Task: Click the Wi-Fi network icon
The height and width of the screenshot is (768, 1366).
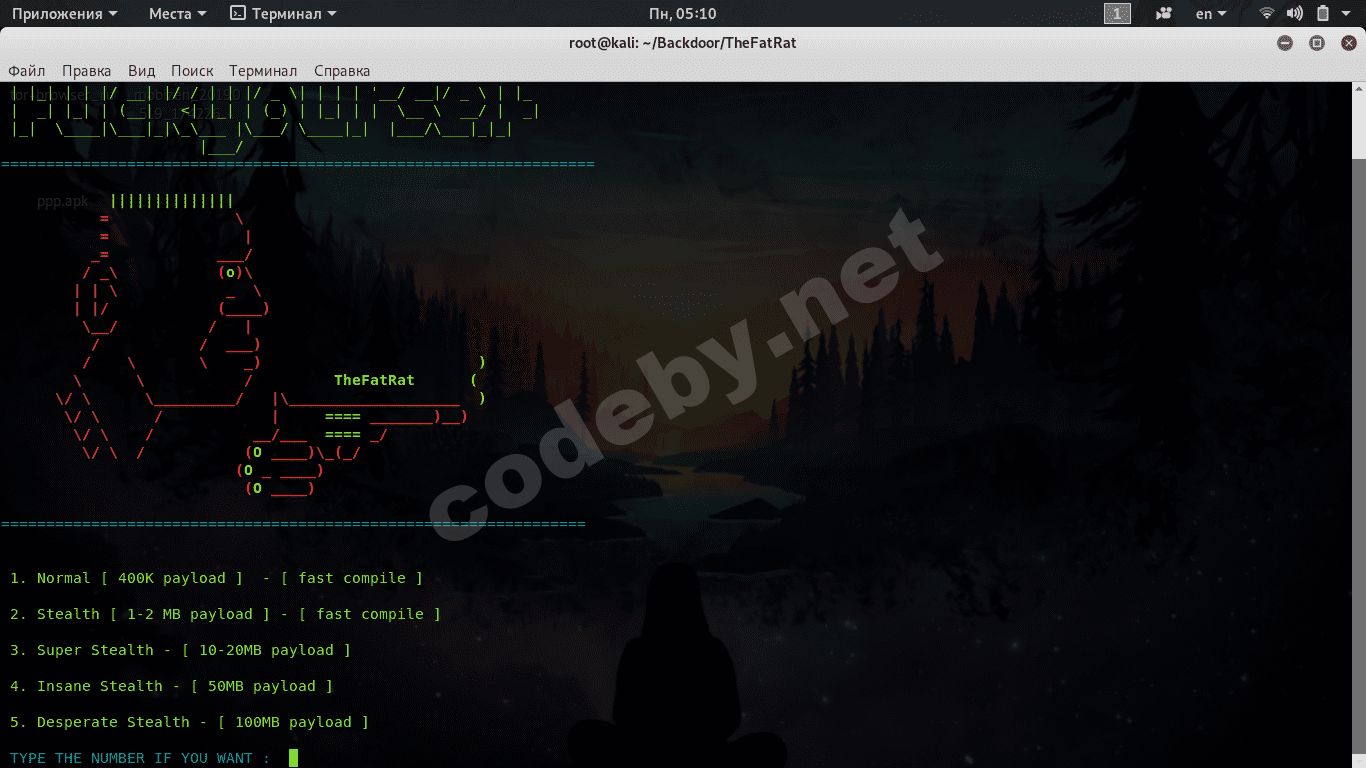Action: (1267, 14)
